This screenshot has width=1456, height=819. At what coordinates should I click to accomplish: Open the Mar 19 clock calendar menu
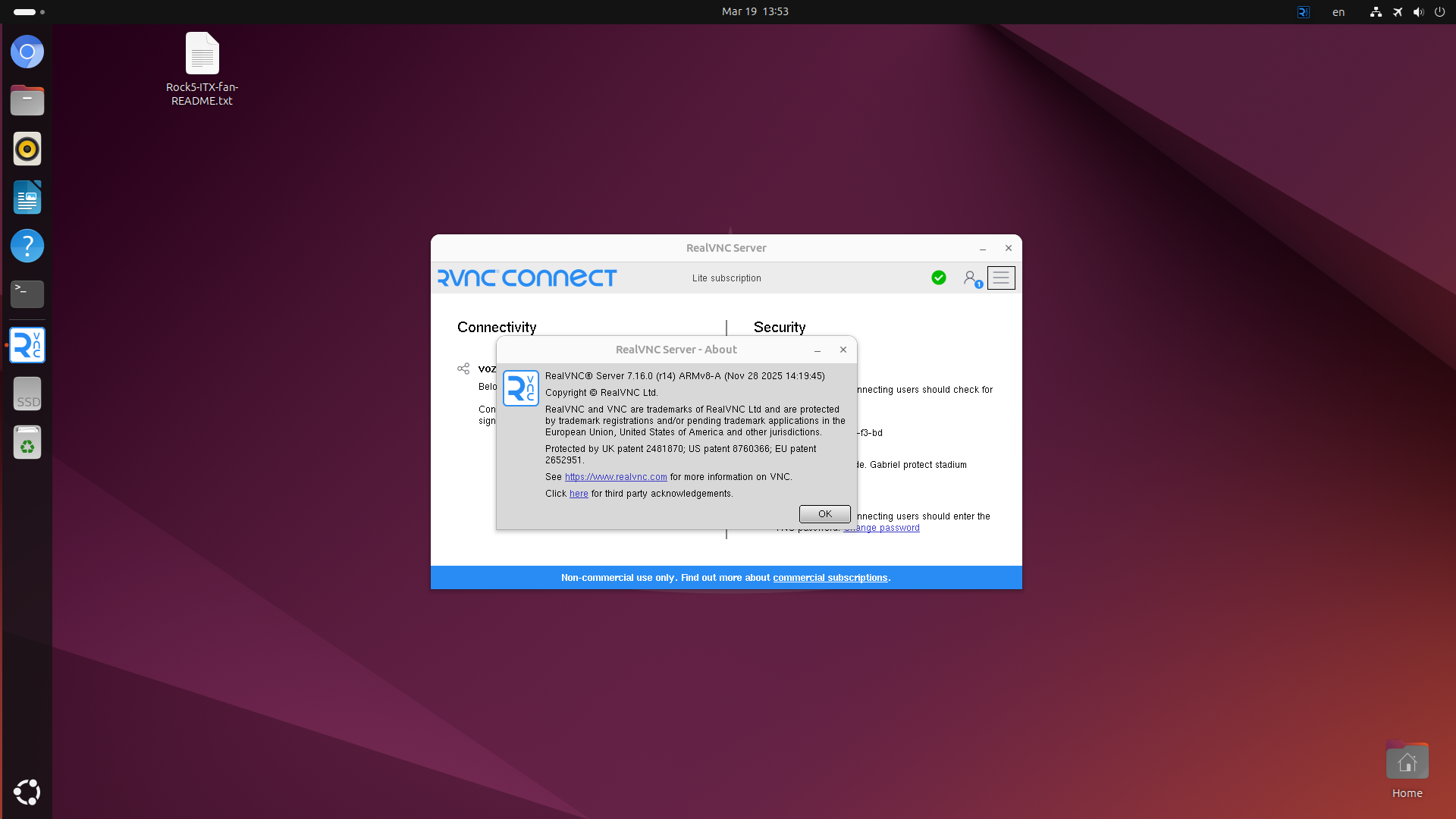755,12
